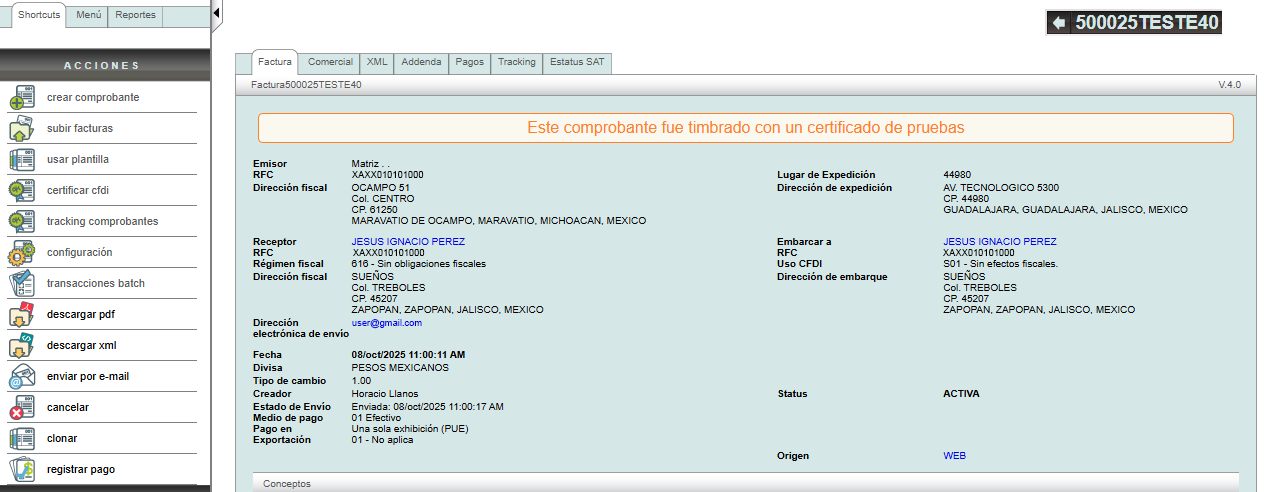Click the Receptor JESUS IGNACIO PEREZ link
The height and width of the screenshot is (492, 1270).
click(x=408, y=242)
